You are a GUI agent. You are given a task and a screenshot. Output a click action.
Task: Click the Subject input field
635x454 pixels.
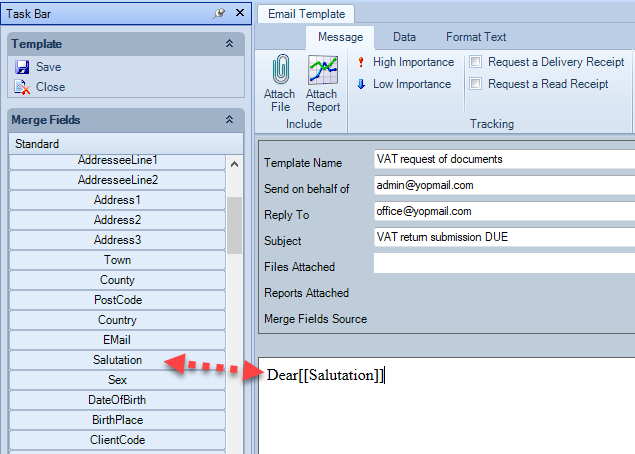pyautogui.click(x=504, y=237)
